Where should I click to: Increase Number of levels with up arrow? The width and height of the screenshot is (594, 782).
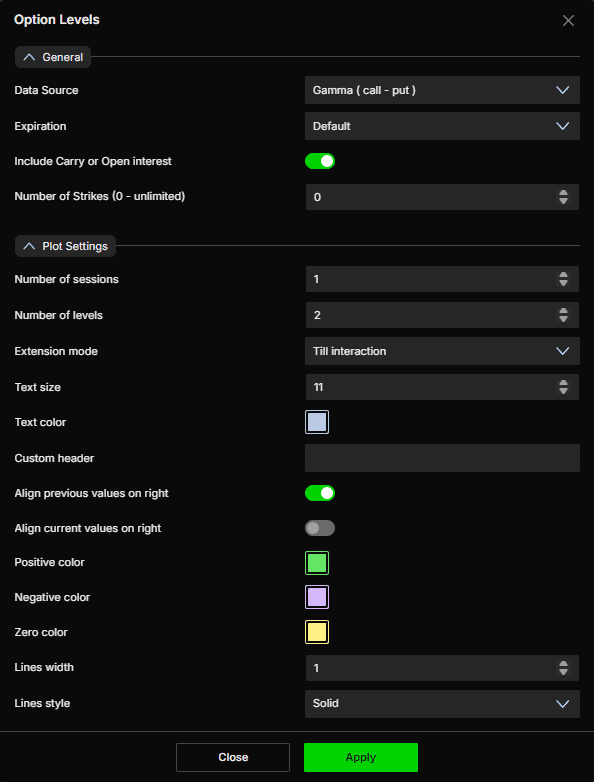click(563, 311)
